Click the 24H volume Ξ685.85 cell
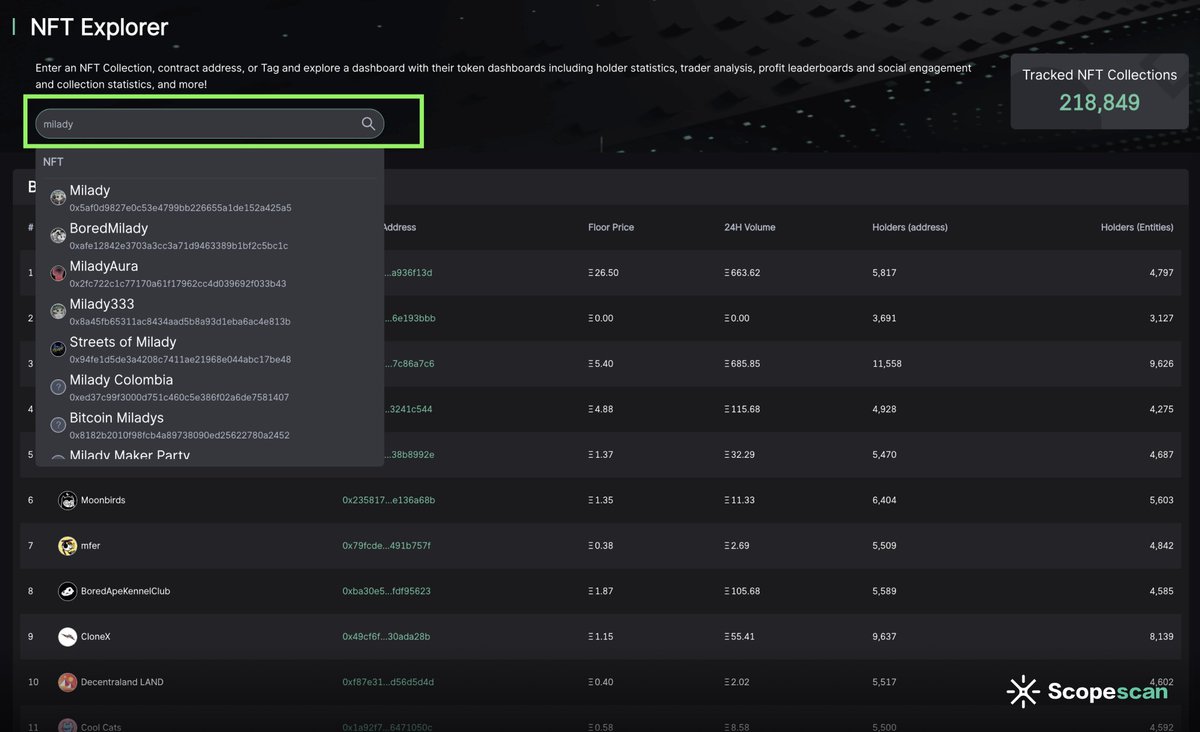 [x=742, y=364]
